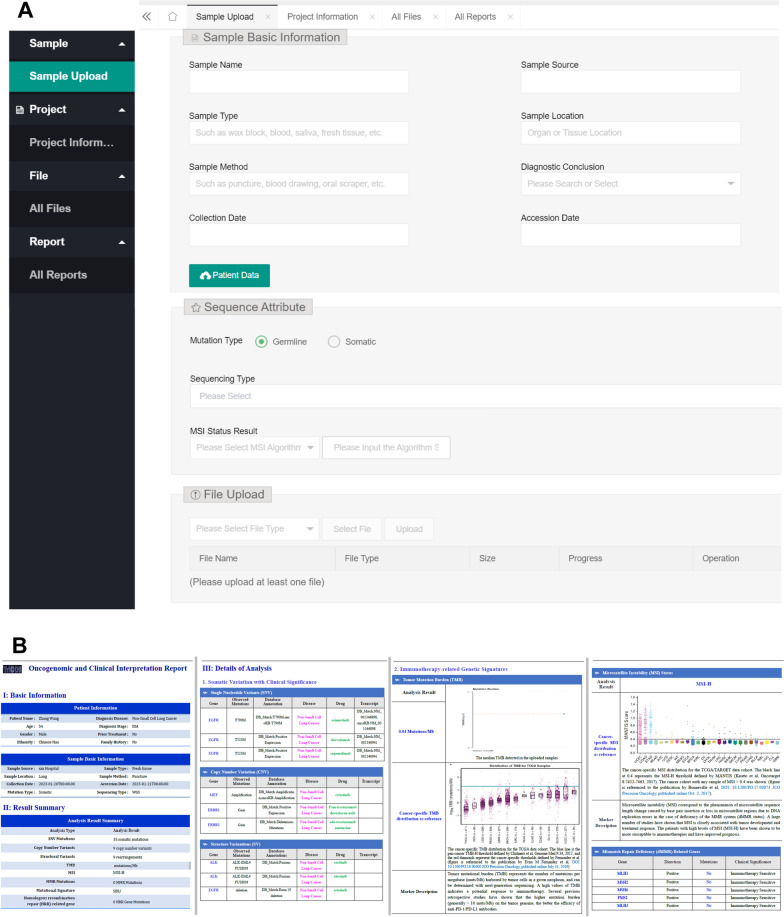Collapse the Sample sidebar section
This screenshot has width=784, height=917.
(122, 44)
